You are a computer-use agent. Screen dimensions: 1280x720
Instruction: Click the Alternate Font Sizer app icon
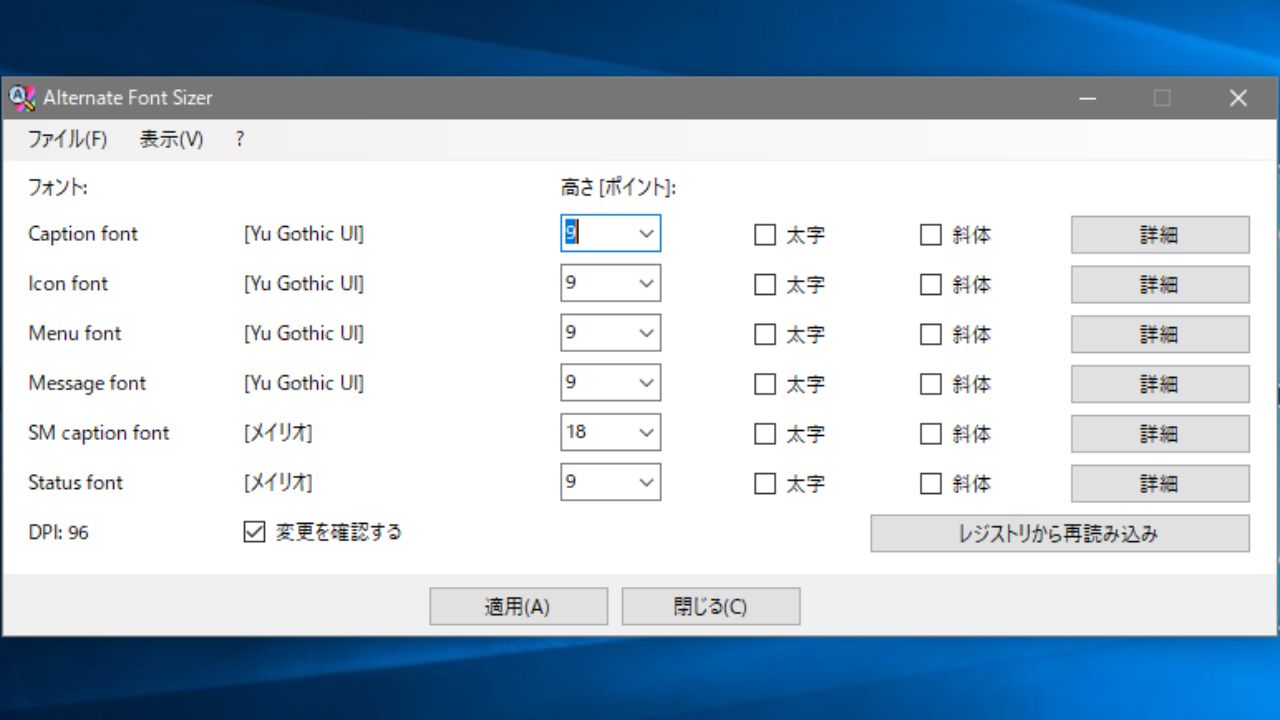pyautogui.click(x=22, y=98)
